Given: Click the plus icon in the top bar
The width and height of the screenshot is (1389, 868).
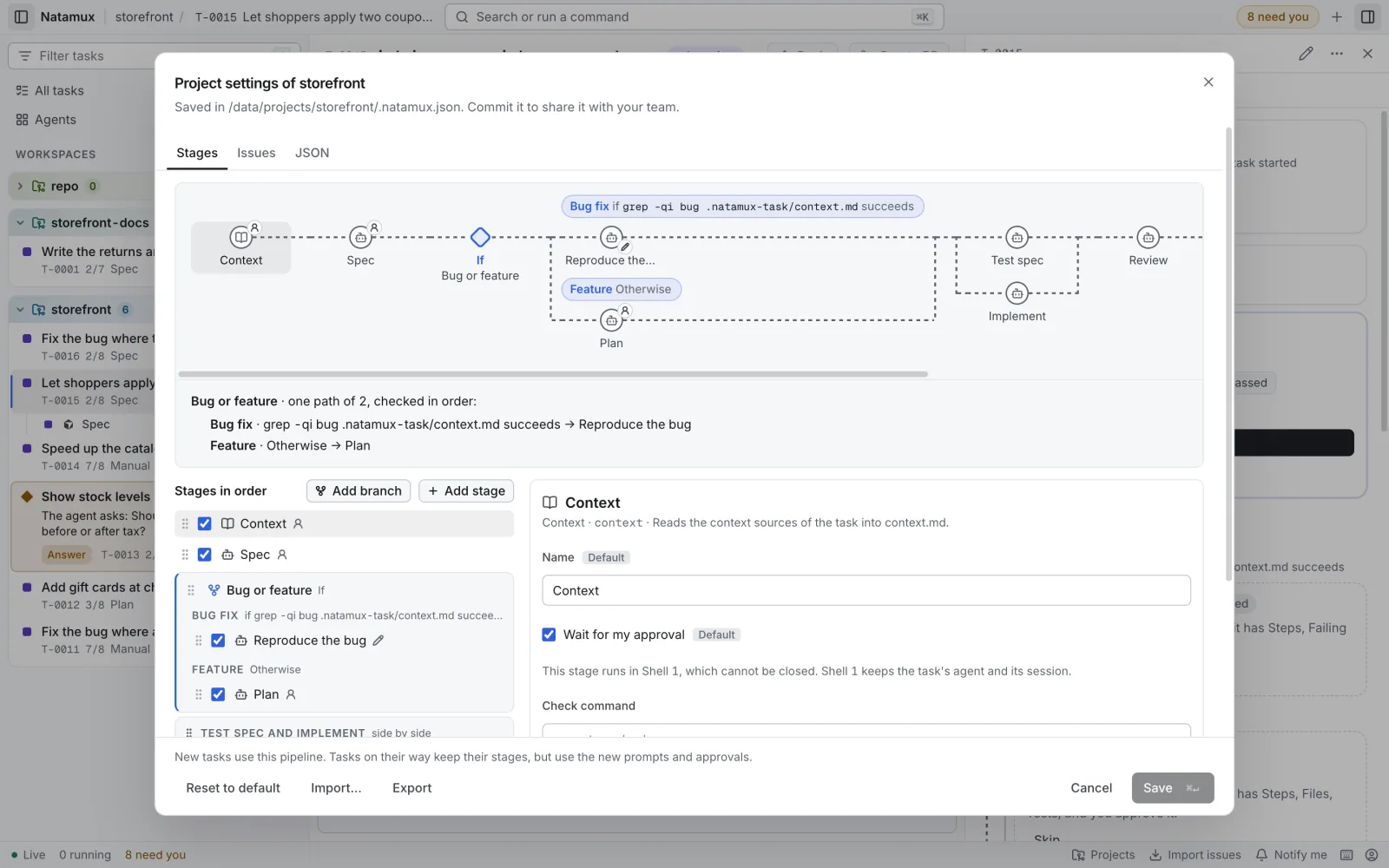Looking at the screenshot, I should 1337,16.
